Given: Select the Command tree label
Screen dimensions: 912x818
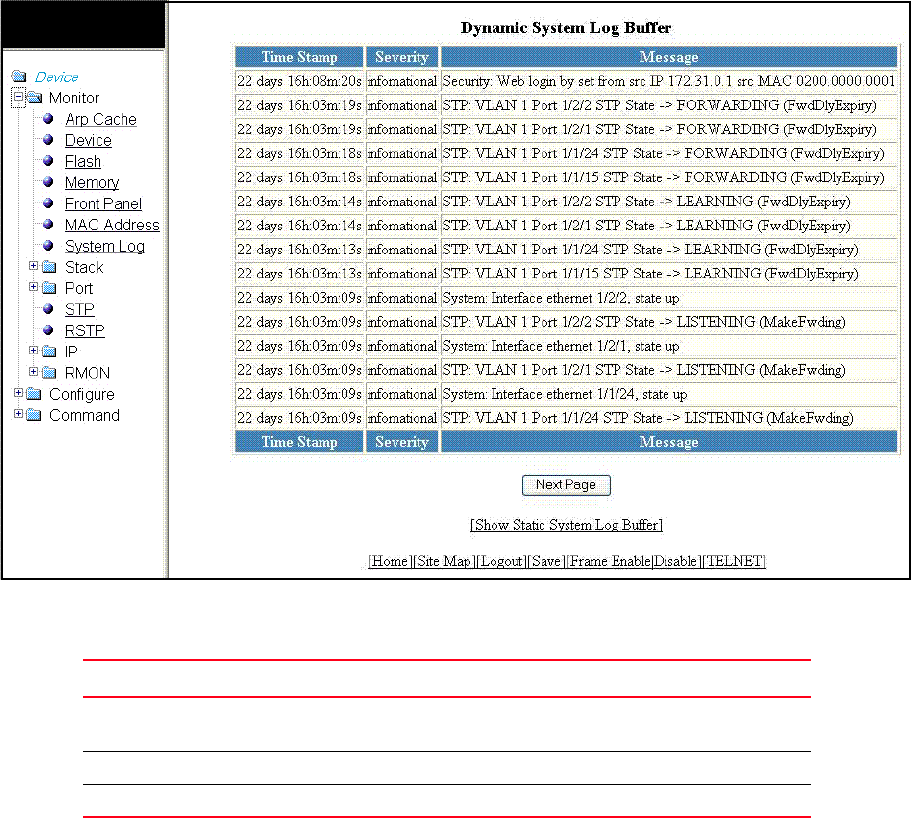Looking at the screenshot, I should (x=84, y=415).
